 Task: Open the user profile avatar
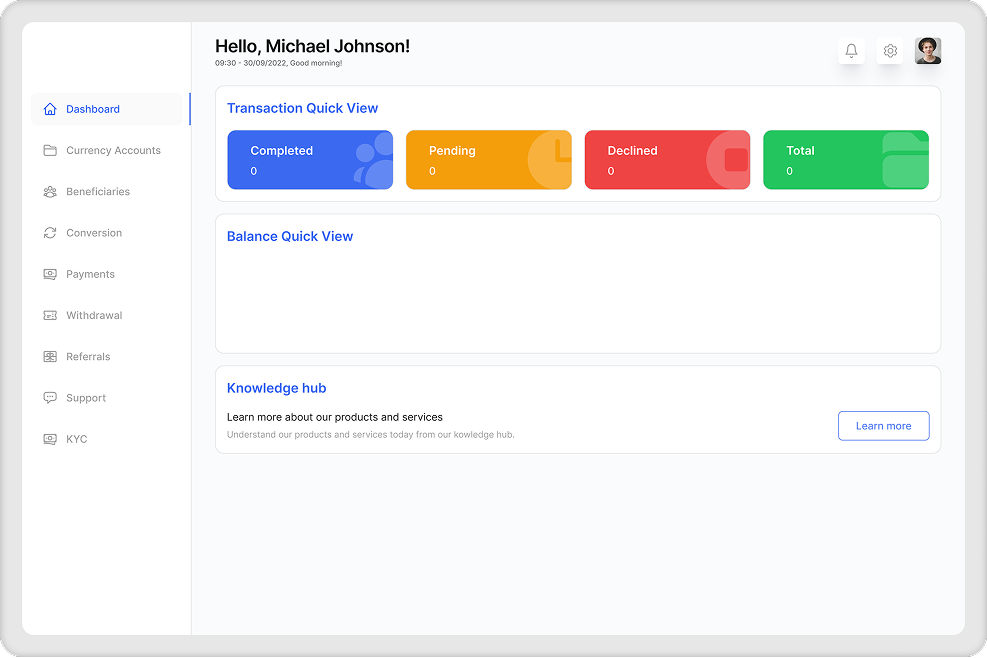point(928,50)
